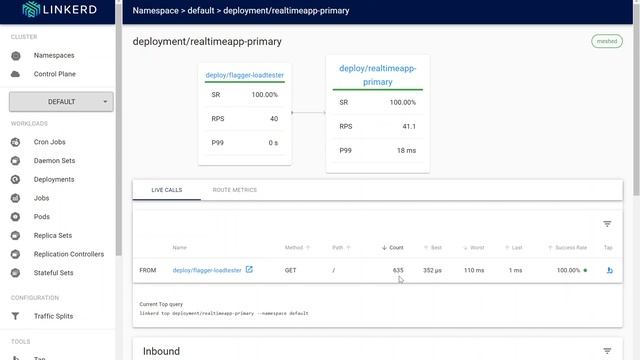Open Cron Jobs menu item
Screen dimensions: 640x360
click(49, 142)
